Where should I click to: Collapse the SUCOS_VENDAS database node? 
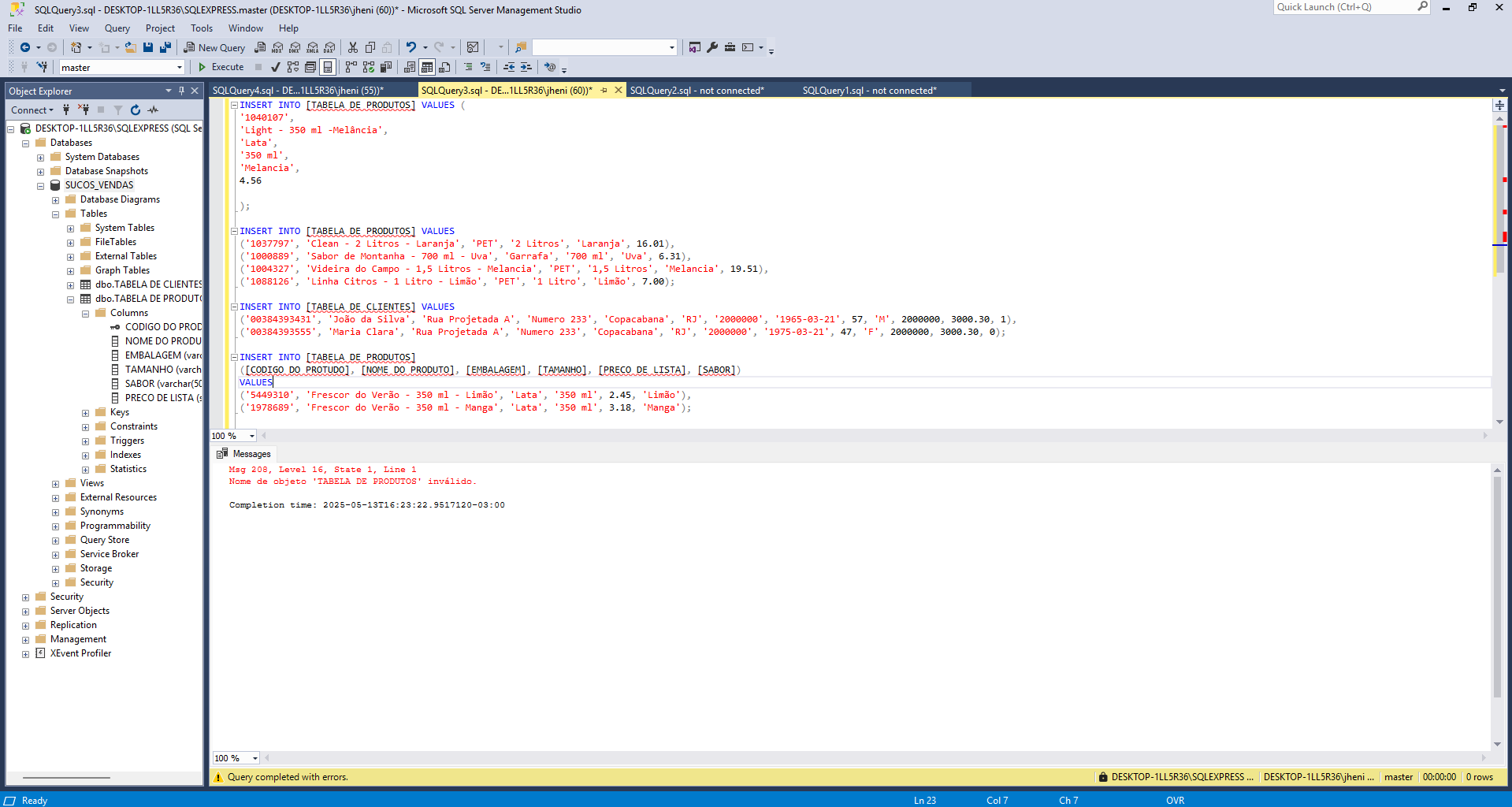(x=40, y=186)
